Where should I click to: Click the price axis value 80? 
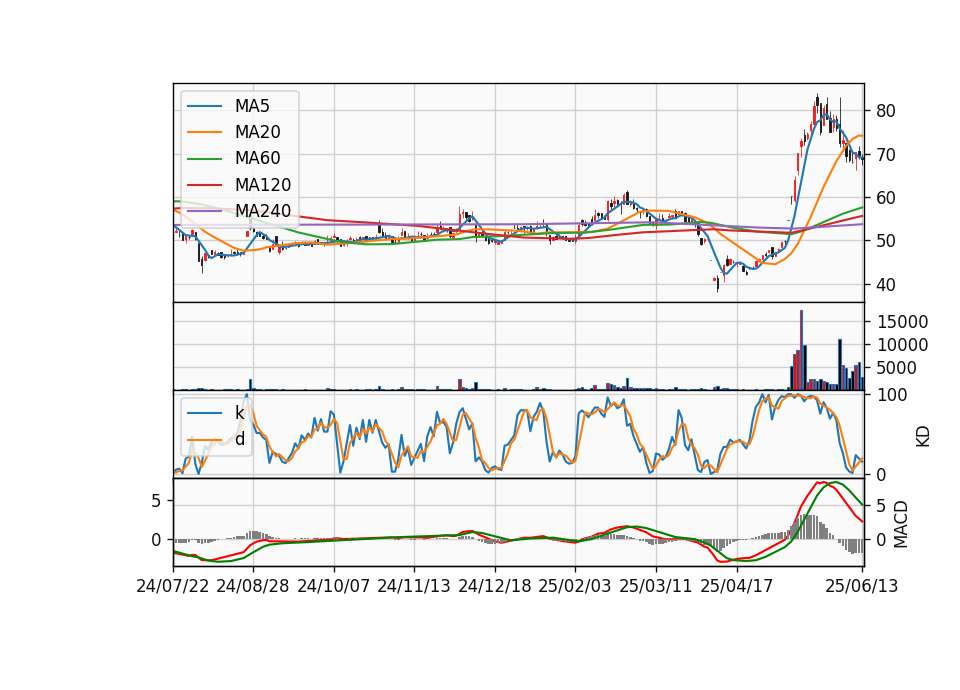(x=886, y=111)
